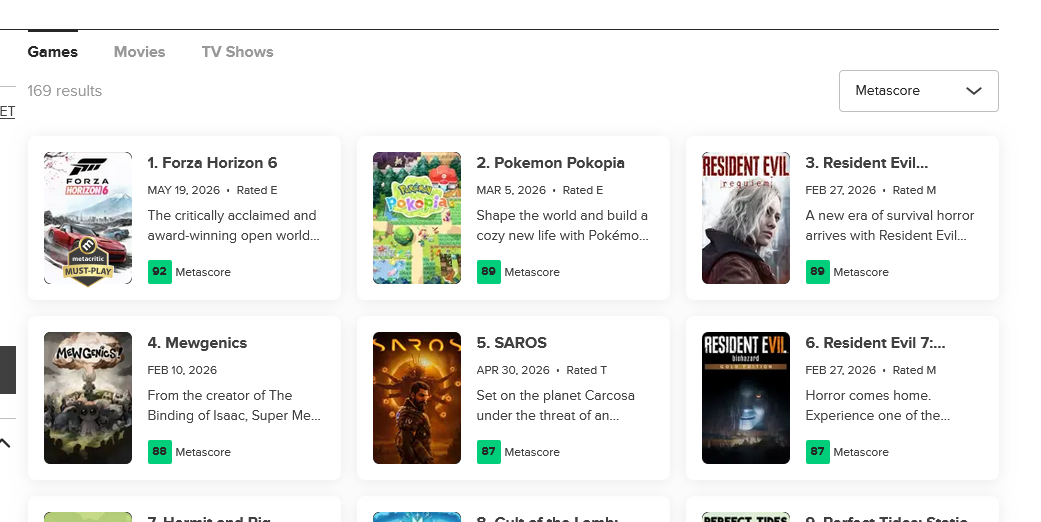Viewport: 1041px width, 522px height.
Task: Click the 3. Resident Evil... title
Action: [866, 163]
